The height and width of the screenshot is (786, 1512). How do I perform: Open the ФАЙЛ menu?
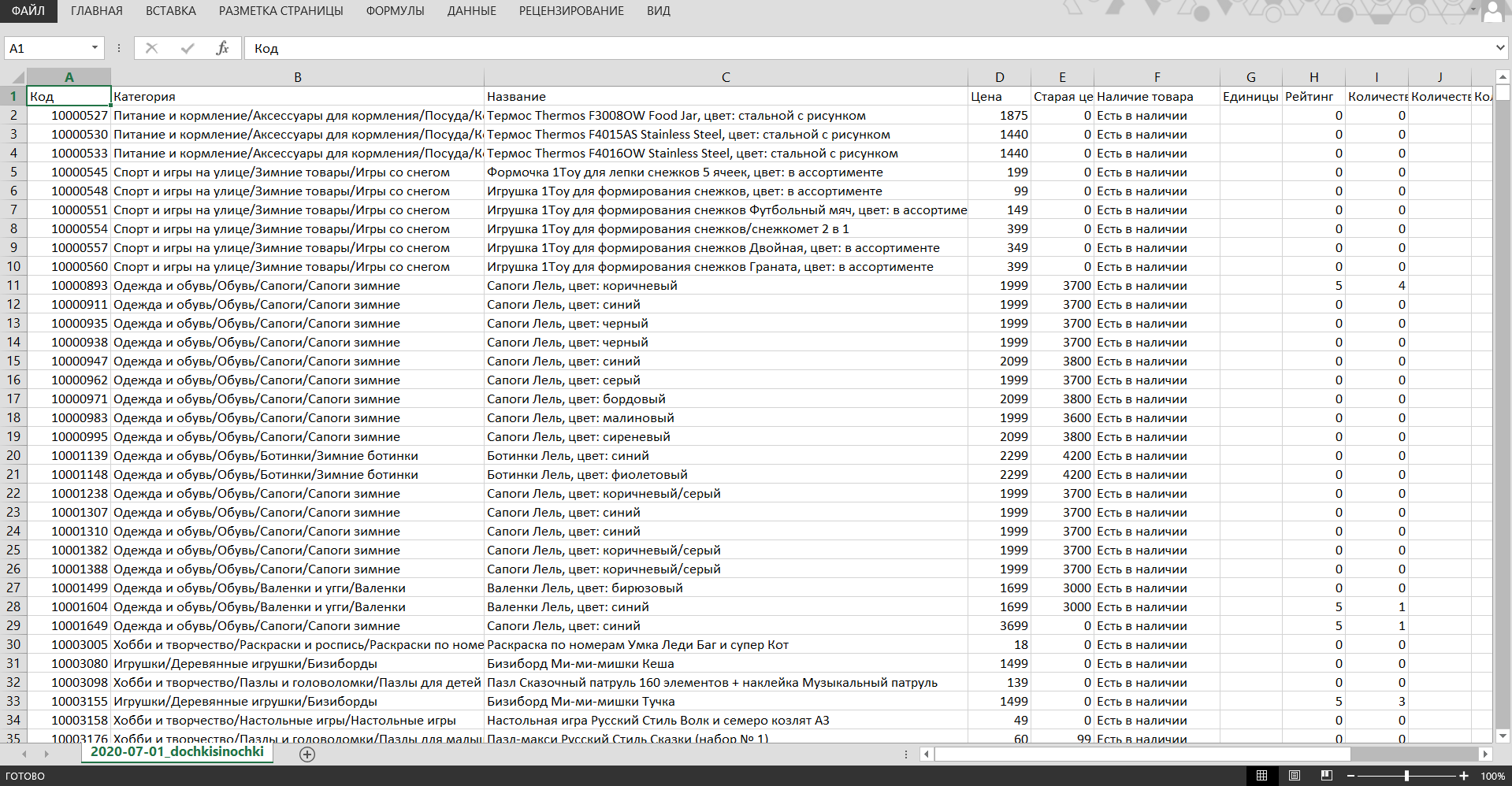(28, 11)
